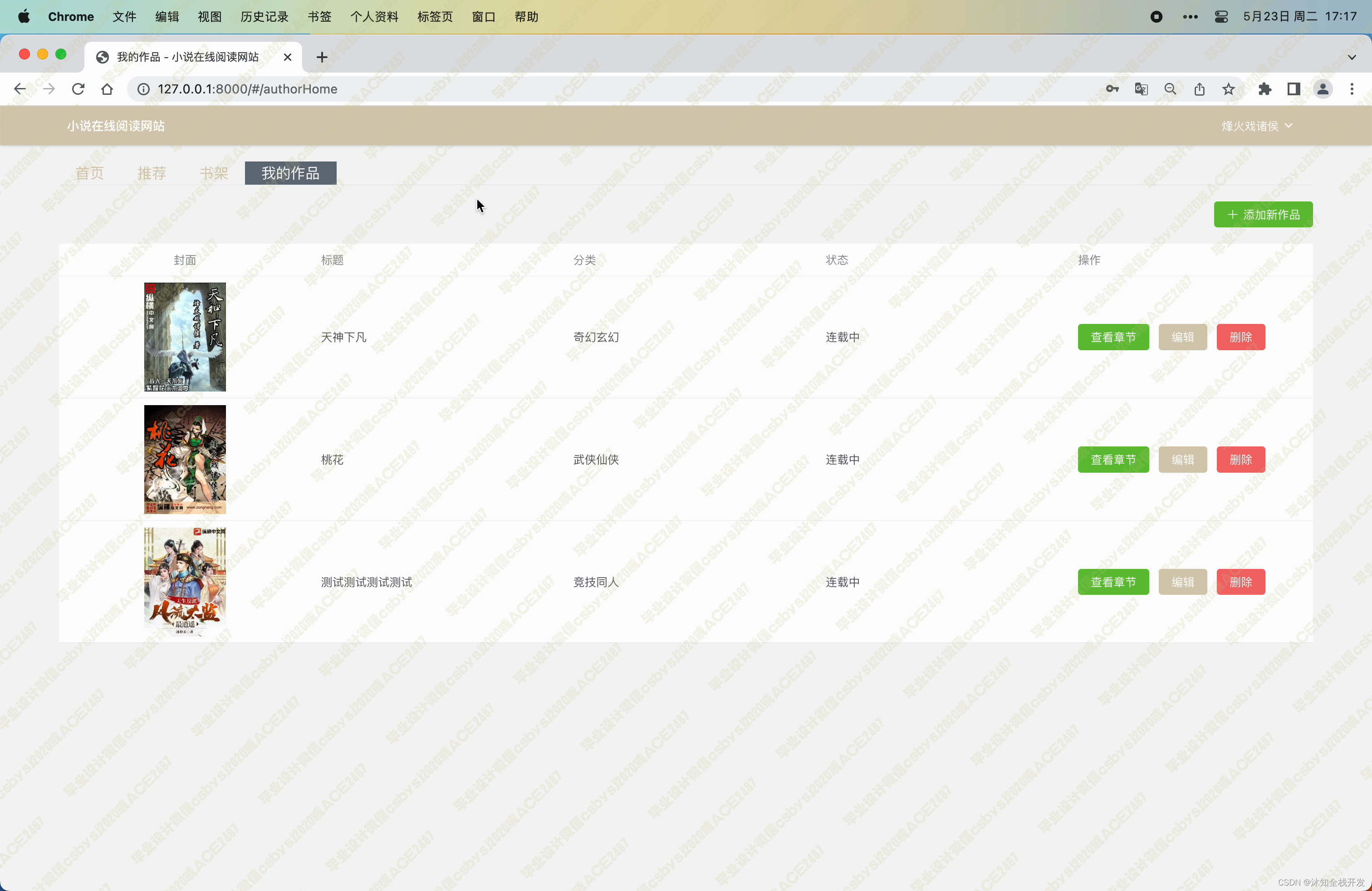Click the translate page icon
1372x891 pixels.
click(1141, 89)
